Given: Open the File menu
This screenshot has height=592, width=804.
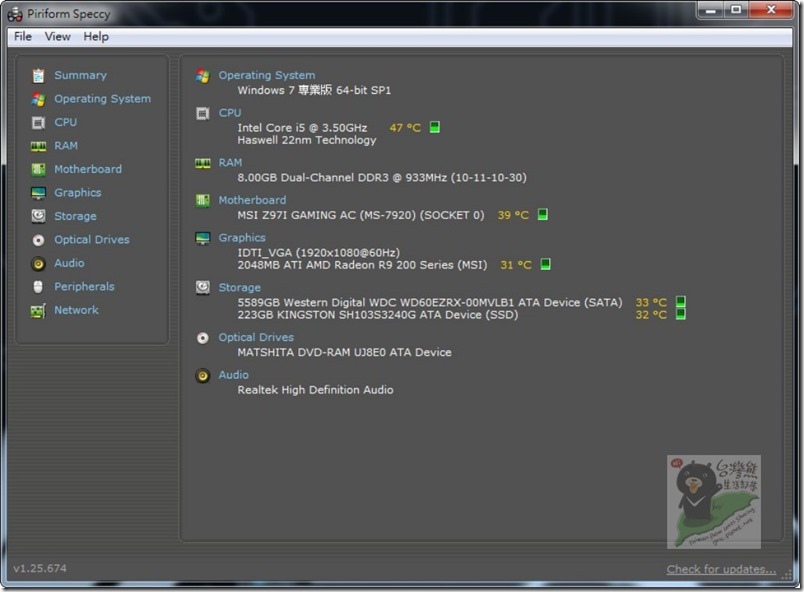Looking at the screenshot, I should [23, 36].
